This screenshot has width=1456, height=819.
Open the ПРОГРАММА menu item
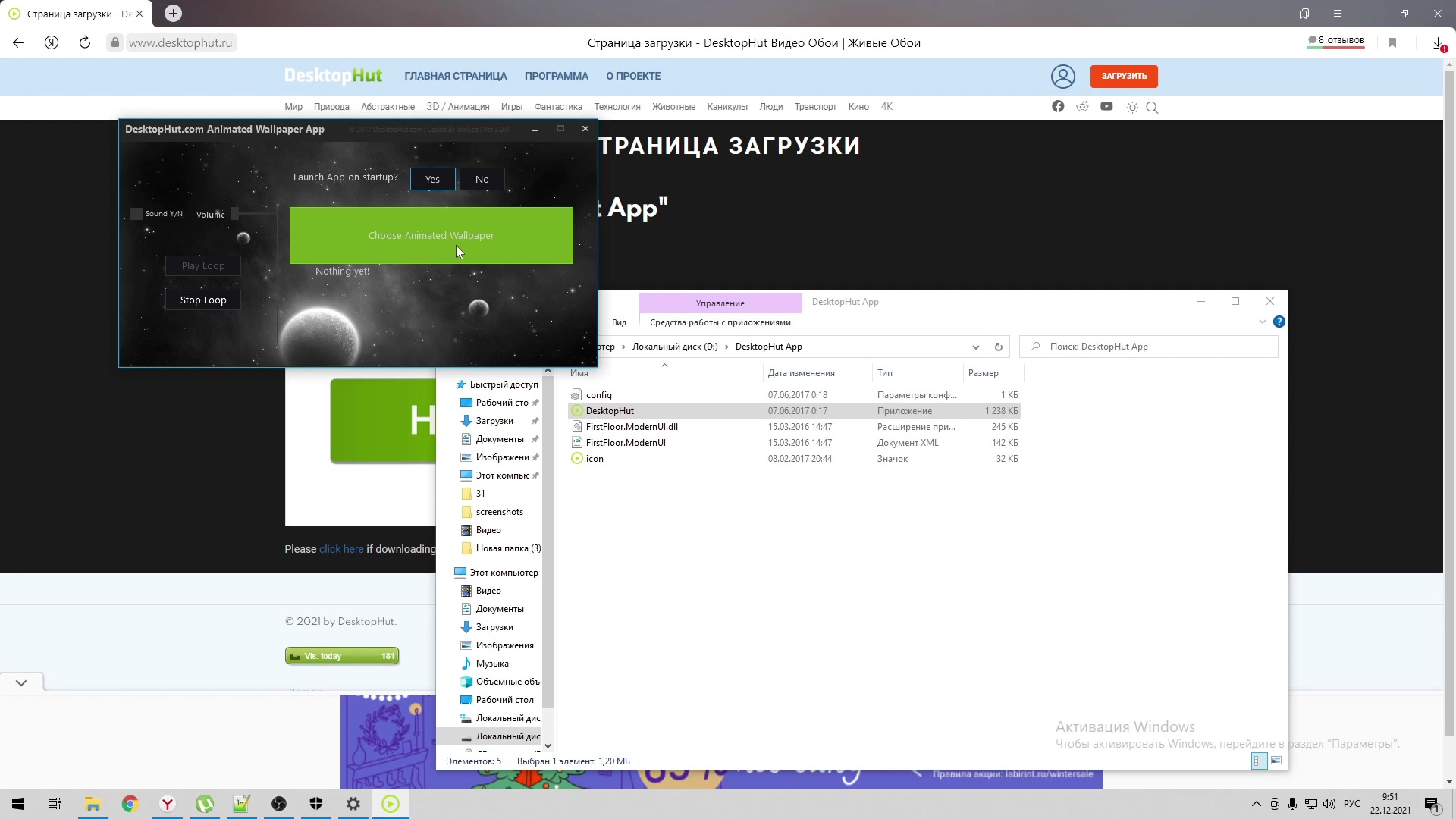556,76
